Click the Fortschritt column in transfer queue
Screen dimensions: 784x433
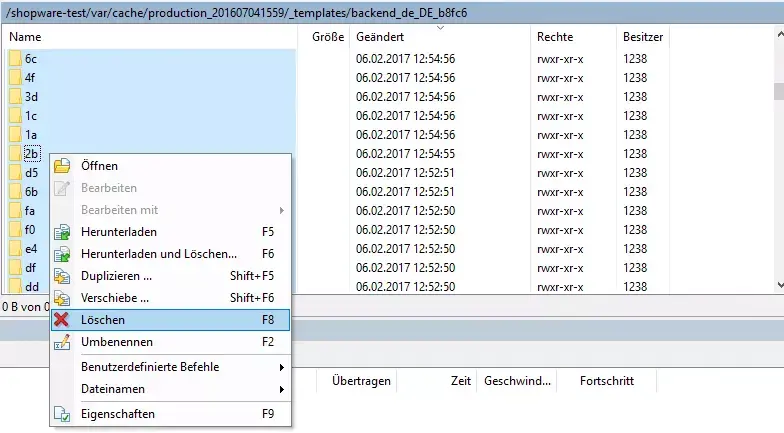[x=609, y=381]
